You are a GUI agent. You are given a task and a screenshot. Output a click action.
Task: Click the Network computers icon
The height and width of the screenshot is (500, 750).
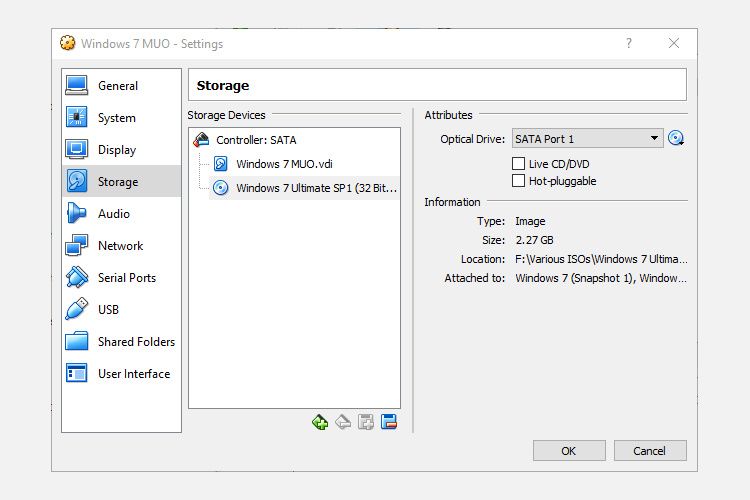pos(77,245)
